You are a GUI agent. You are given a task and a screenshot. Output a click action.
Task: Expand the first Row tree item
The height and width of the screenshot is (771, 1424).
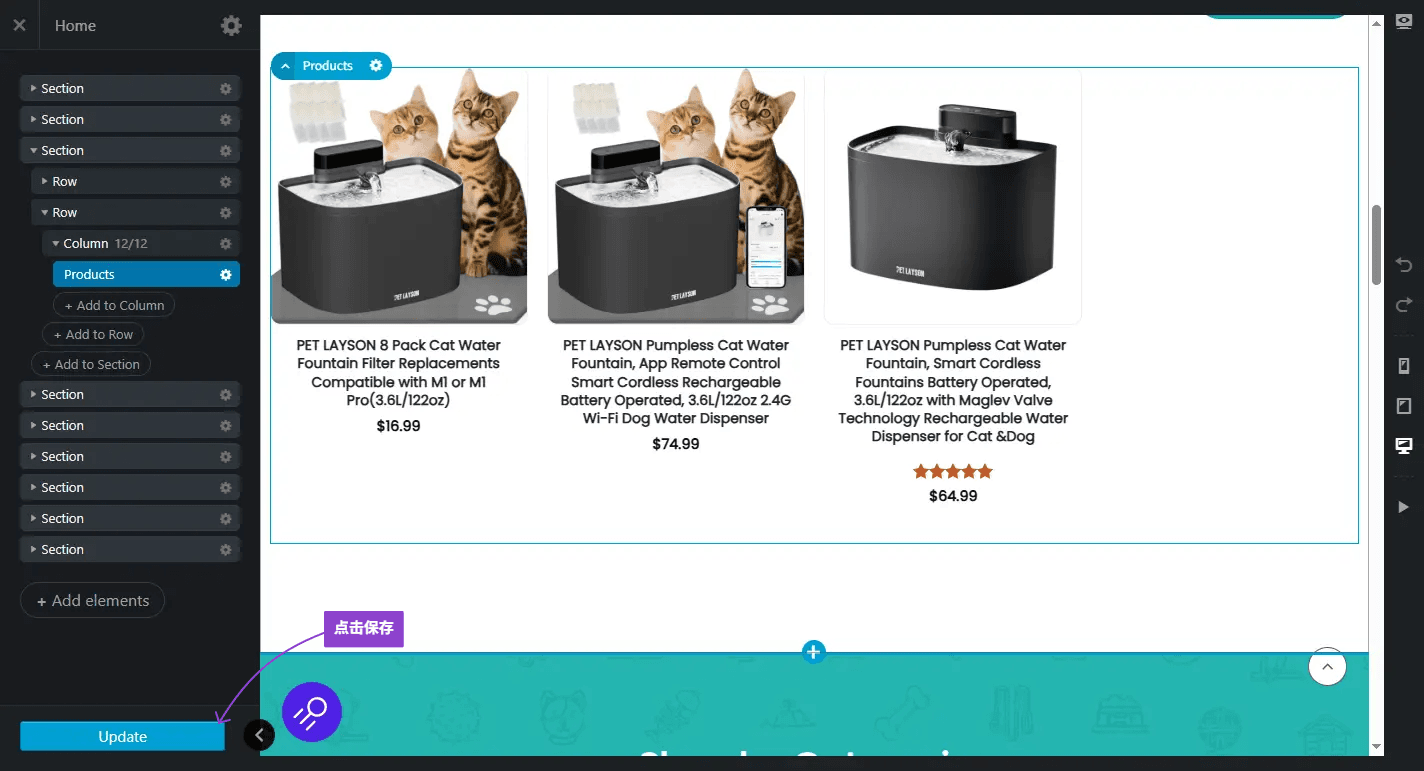[x=45, y=182]
